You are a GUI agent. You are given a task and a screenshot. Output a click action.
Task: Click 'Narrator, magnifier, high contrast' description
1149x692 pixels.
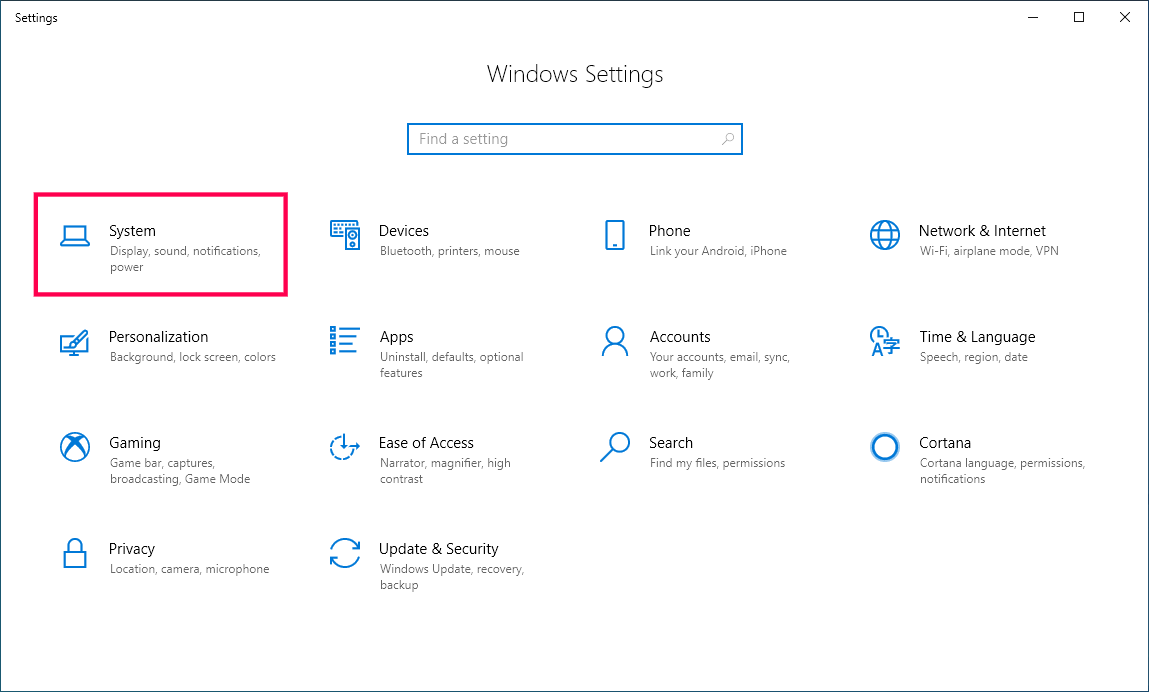(x=445, y=471)
